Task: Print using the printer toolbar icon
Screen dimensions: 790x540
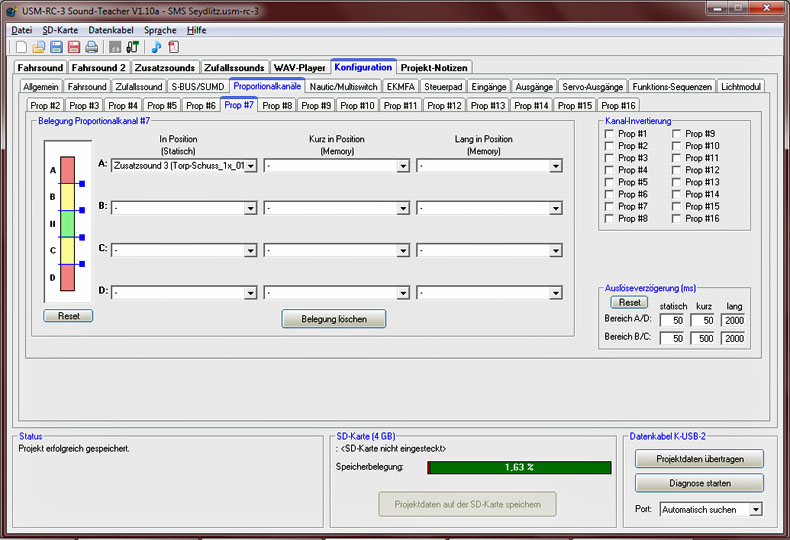Action: point(91,47)
